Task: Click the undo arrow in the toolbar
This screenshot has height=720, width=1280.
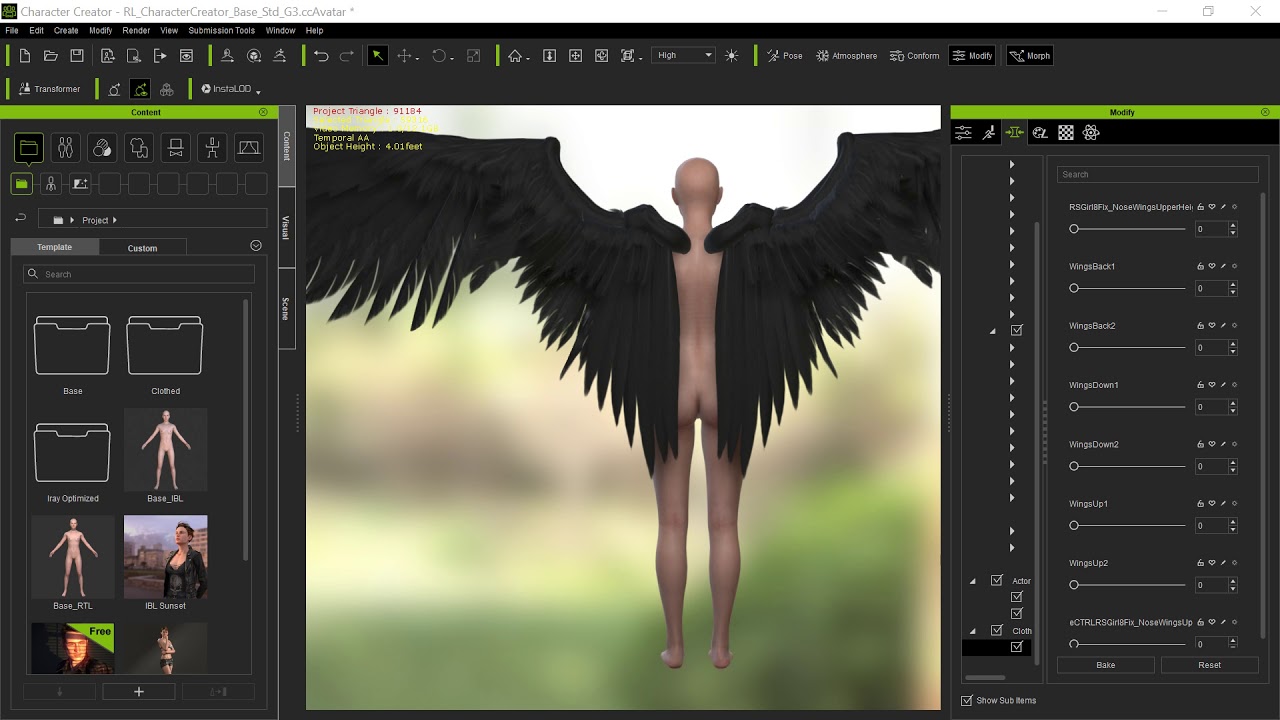Action: click(321, 56)
